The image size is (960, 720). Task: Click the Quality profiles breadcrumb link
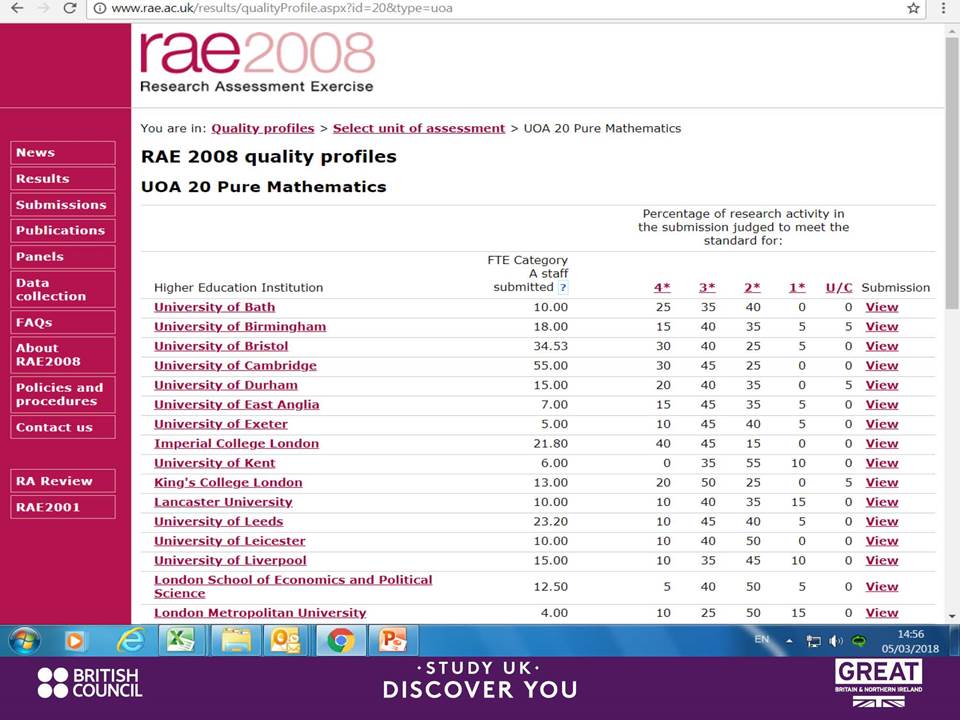[x=263, y=129]
